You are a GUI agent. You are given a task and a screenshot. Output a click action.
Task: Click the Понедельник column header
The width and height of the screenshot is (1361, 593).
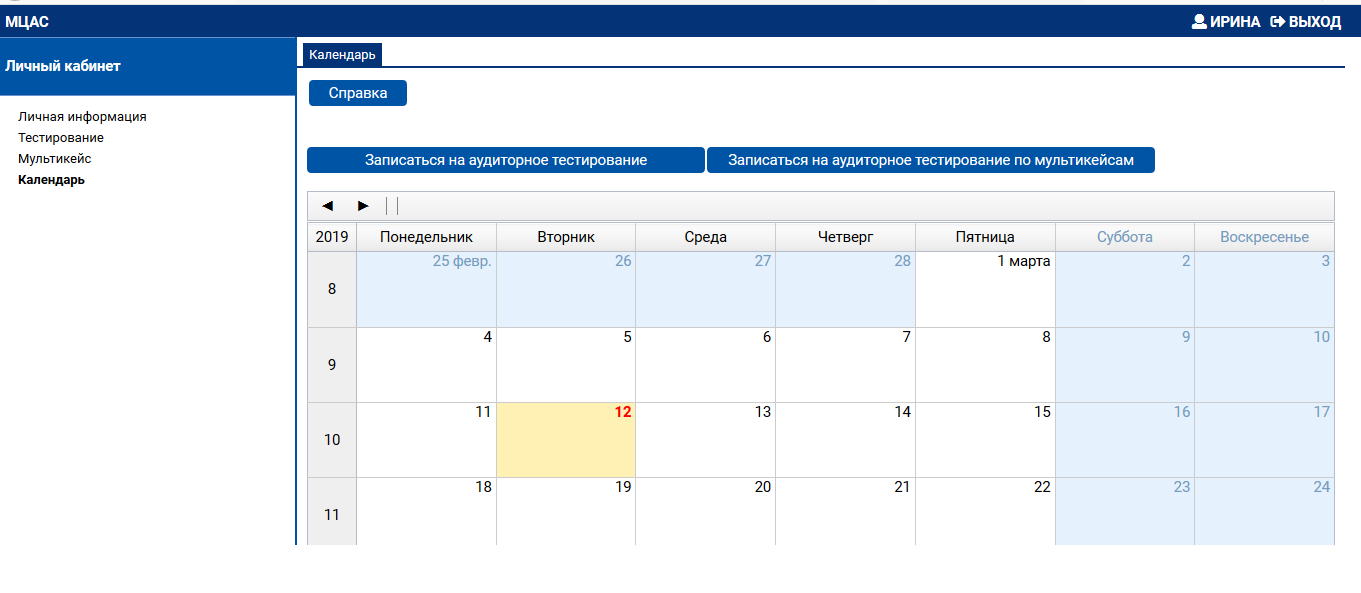pyautogui.click(x=426, y=237)
